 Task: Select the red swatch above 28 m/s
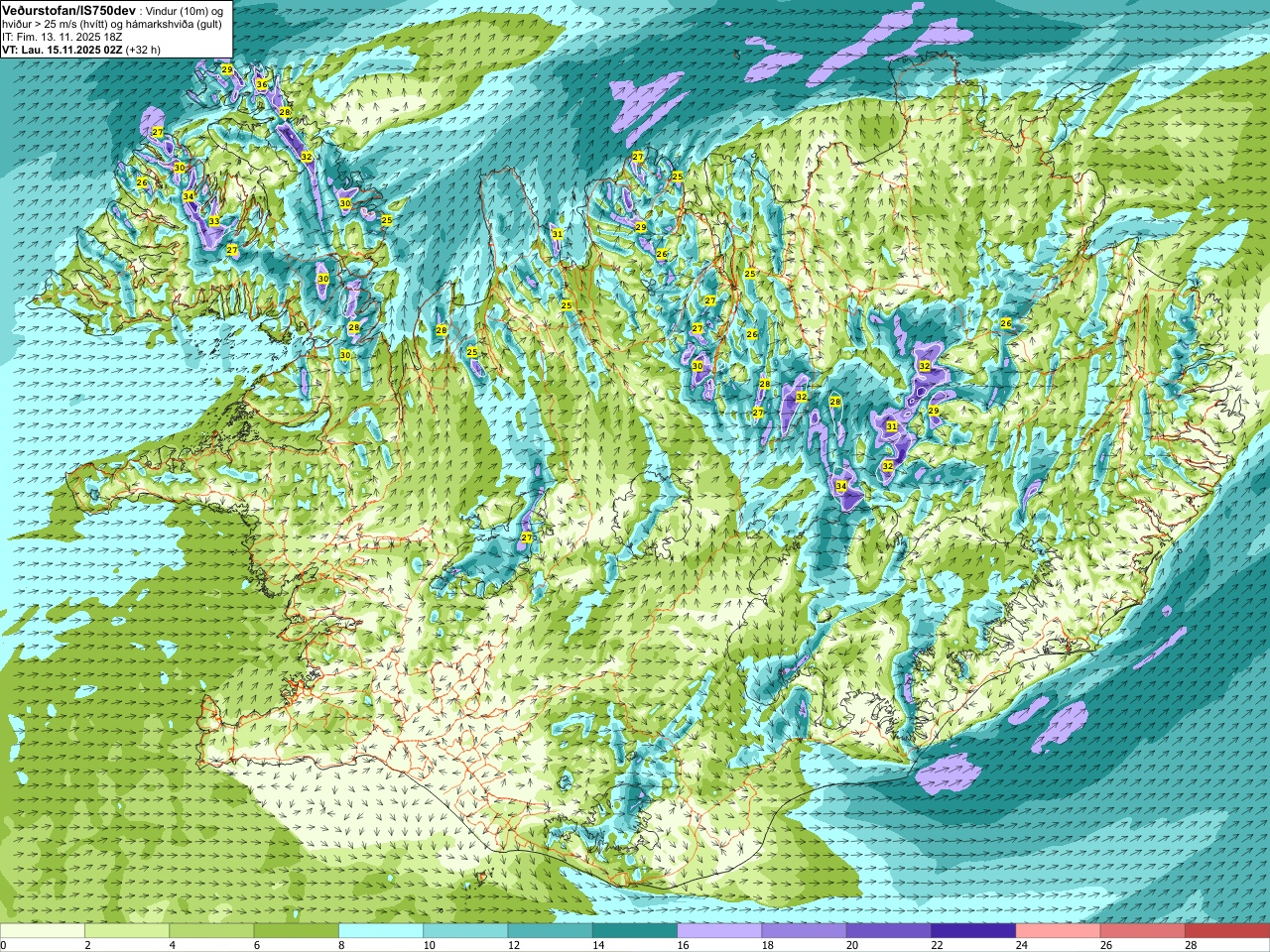(1227, 931)
